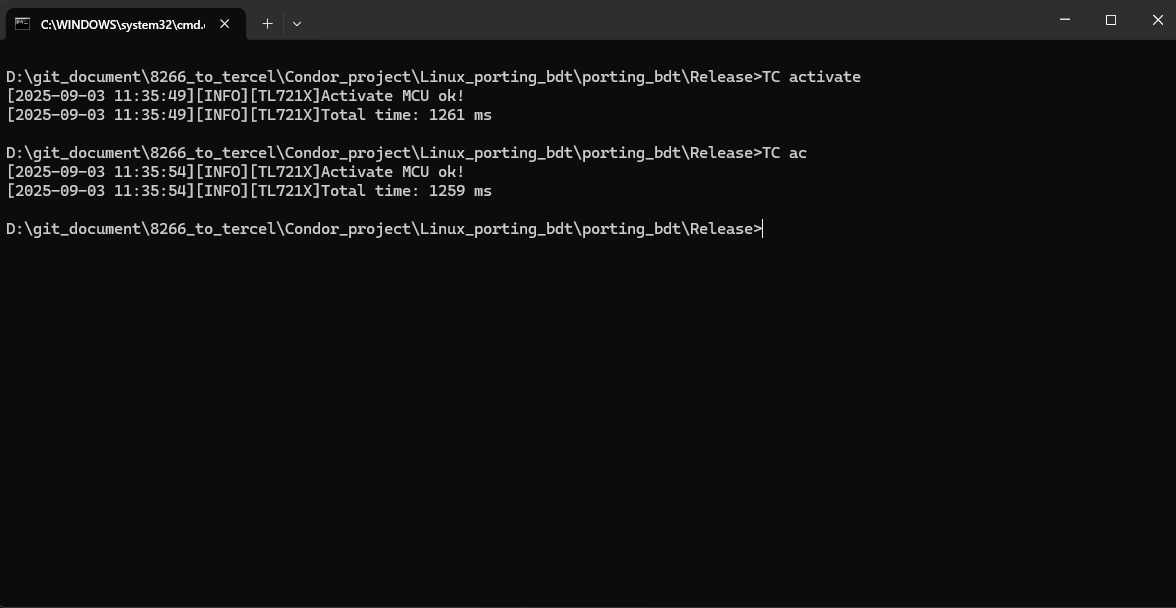The width and height of the screenshot is (1176, 608).
Task: Select the C:\WINDOWS\system32\cmd tab title
Action: [x=122, y=24]
